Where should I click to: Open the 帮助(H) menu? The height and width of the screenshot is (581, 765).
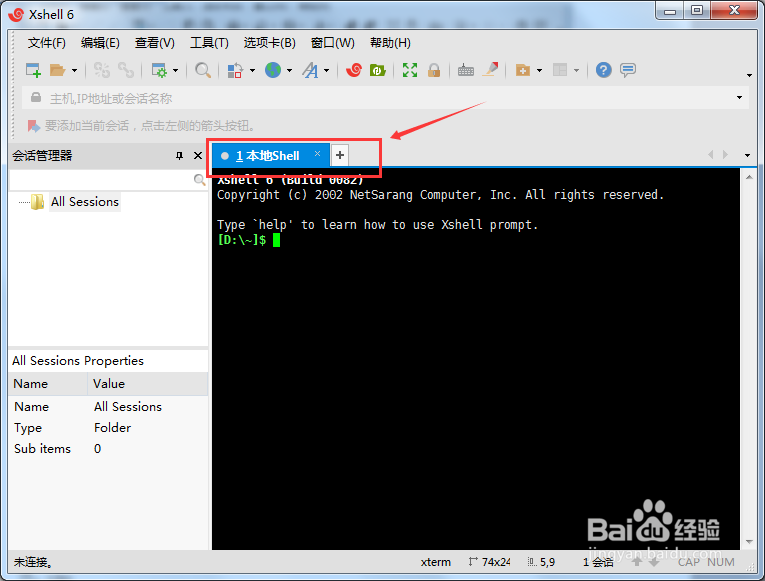point(390,43)
